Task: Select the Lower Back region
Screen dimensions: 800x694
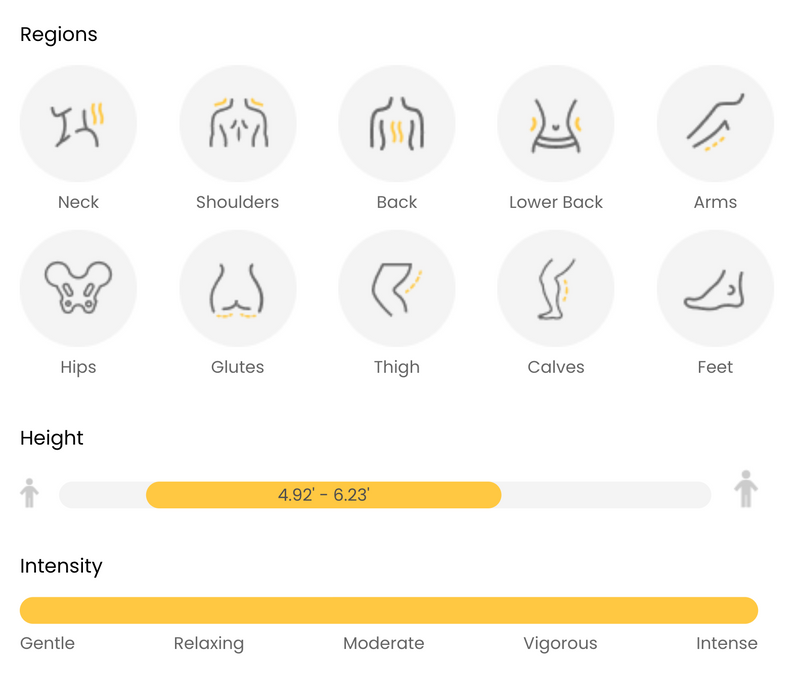Action: click(x=556, y=123)
